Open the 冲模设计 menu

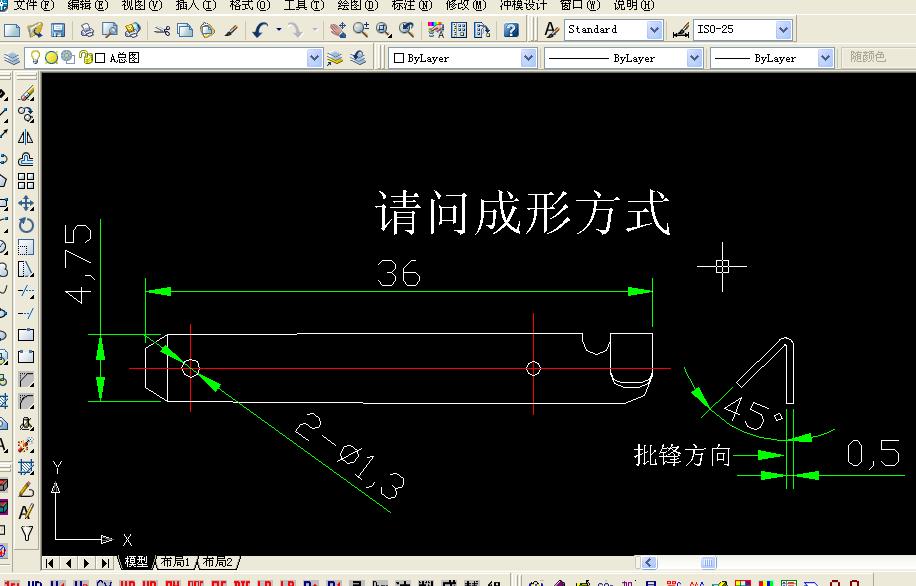pyautogui.click(x=523, y=5)
